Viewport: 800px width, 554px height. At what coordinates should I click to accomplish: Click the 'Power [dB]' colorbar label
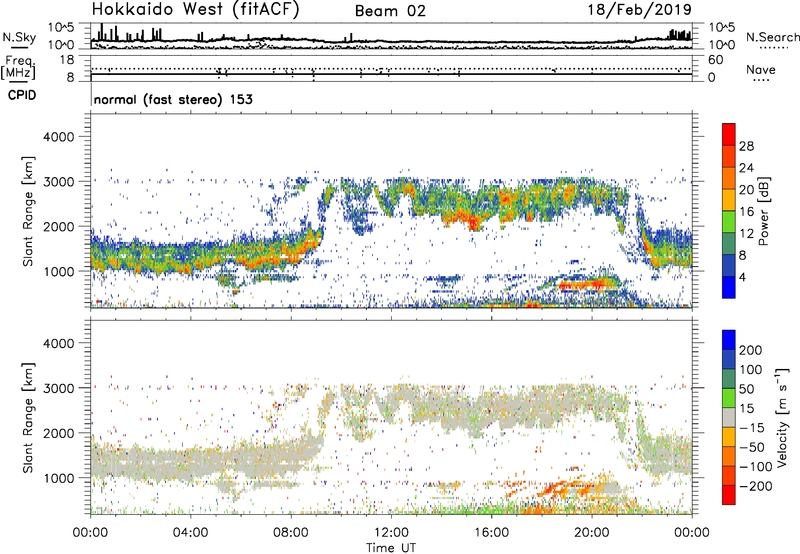pyautogui.click(x=764, y=211)
